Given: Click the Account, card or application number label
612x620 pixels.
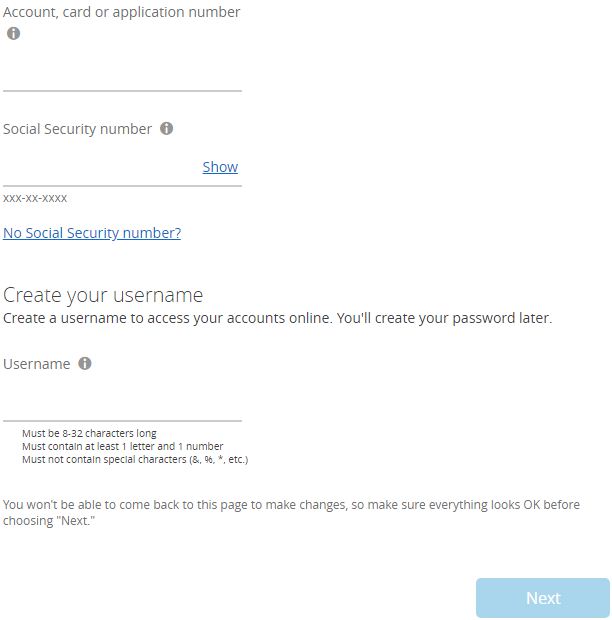Looking at the screenshot, I should pyautogui.click(x=121, y=12).
